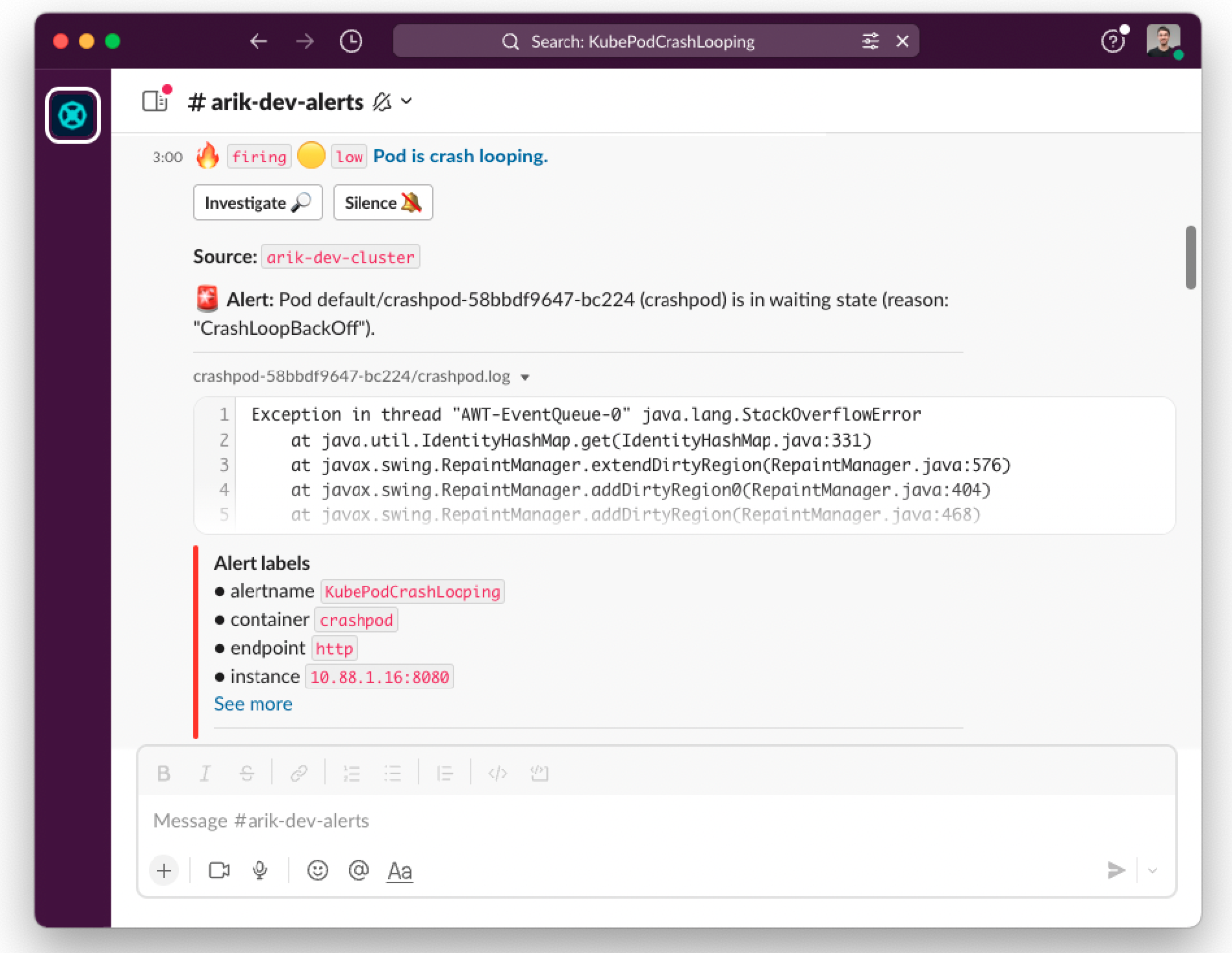Viewport: 1232px width, 953px height.
Task: Click the vertical message scrollbar
Action: click(1191, 258)
